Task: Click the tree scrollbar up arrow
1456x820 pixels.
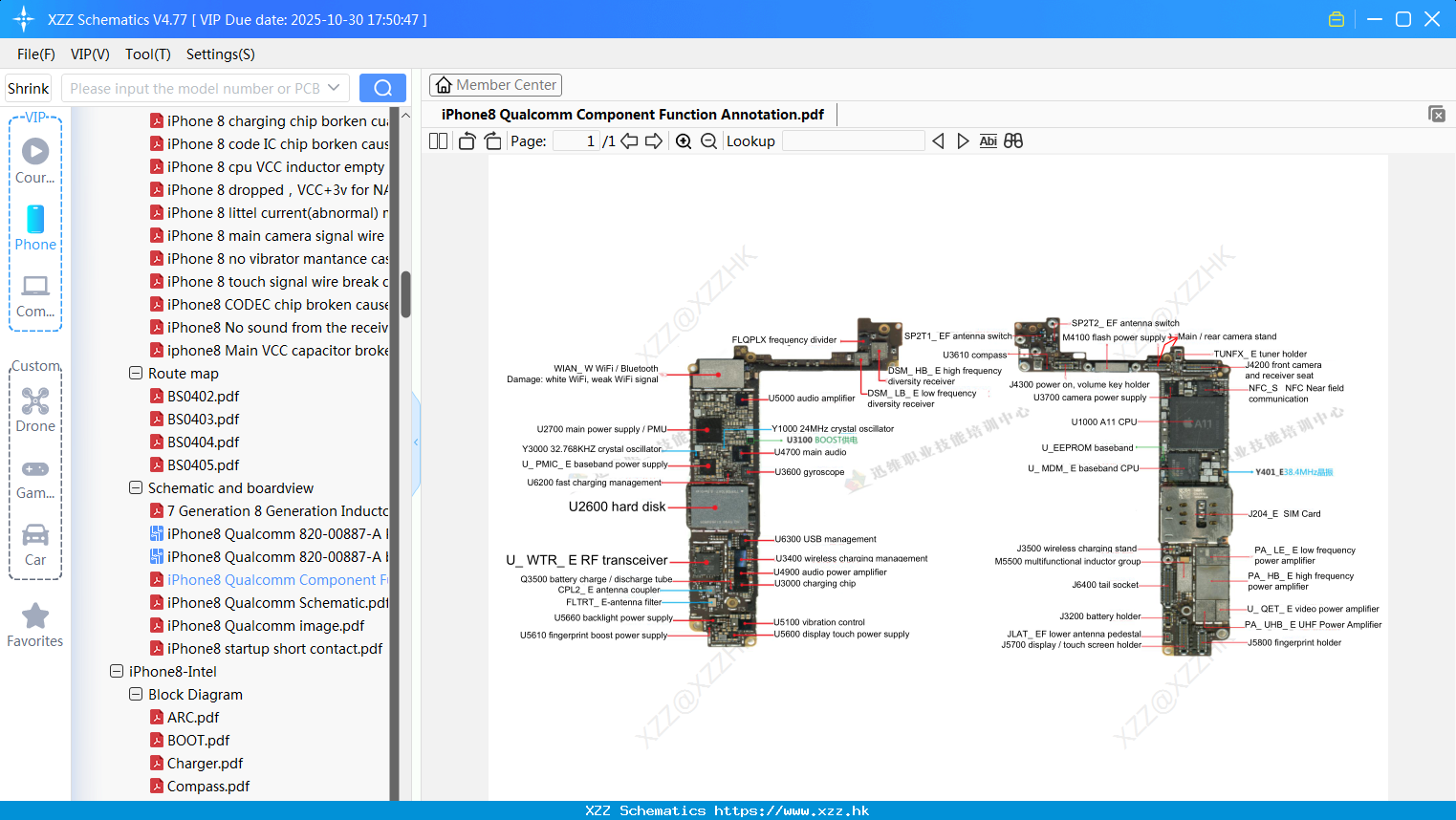Action: [x=405, y=116]
